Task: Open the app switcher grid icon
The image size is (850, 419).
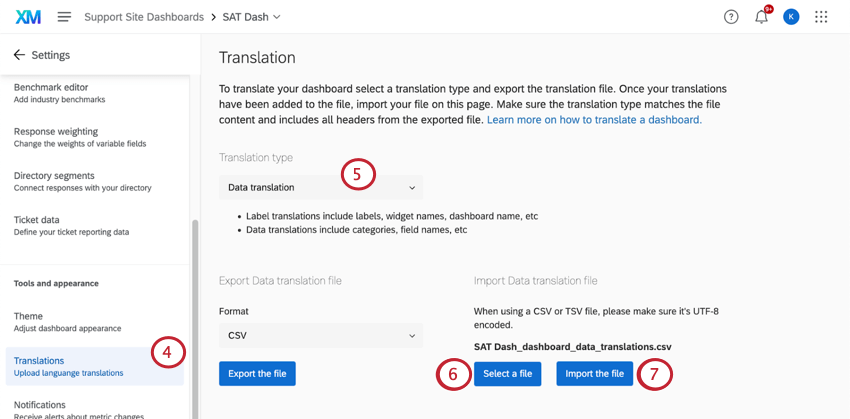Action: click(x=821, y=17)
